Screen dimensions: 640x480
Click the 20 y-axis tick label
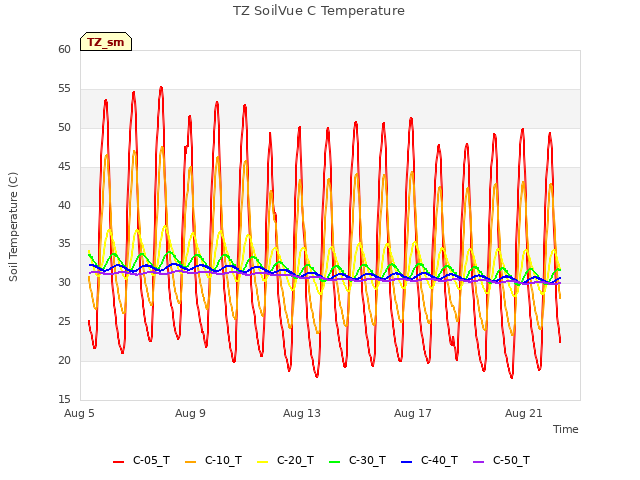tap(64, 360)
